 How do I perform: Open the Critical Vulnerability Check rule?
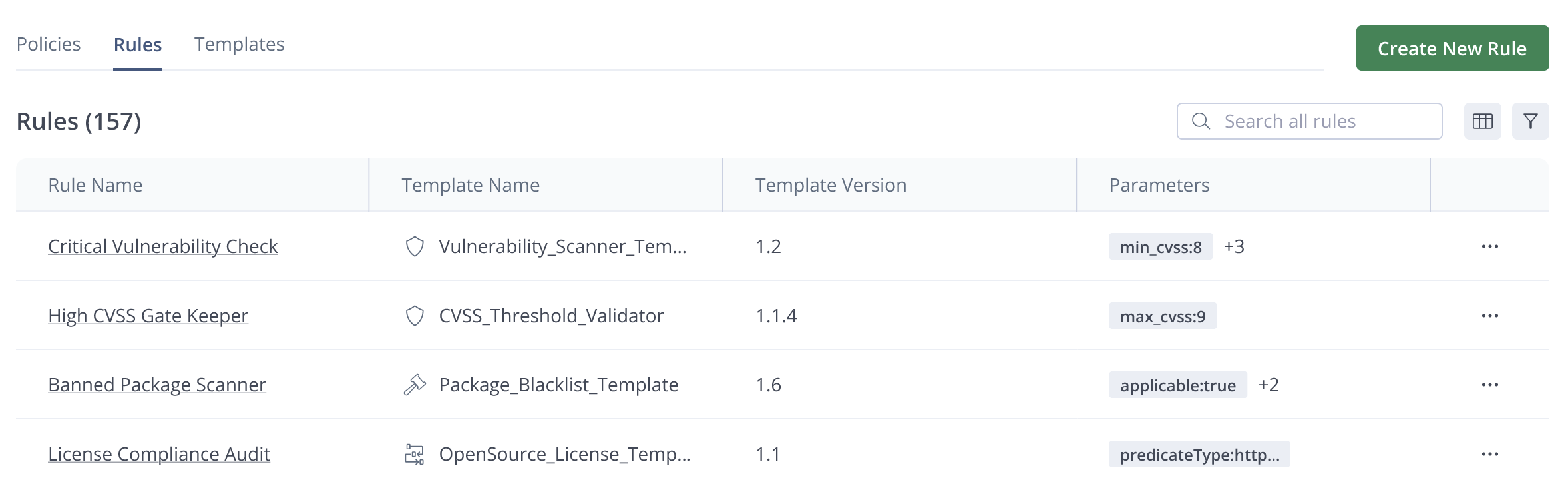(x=163, y=246)
